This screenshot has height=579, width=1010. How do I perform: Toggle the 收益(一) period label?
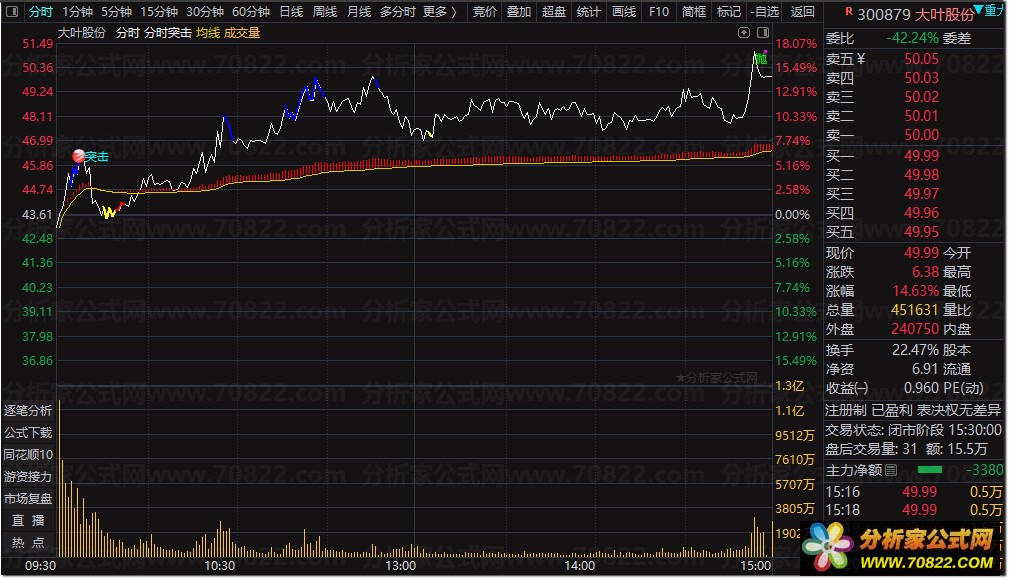coord(847,388)
